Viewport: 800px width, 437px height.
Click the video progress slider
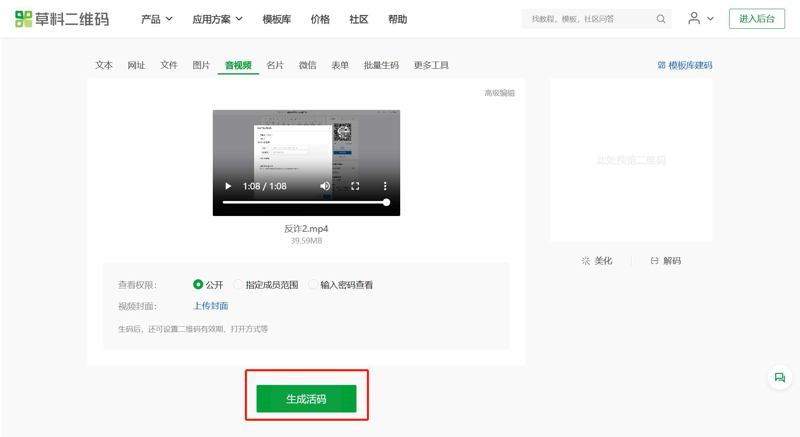[x=306, y=202]
